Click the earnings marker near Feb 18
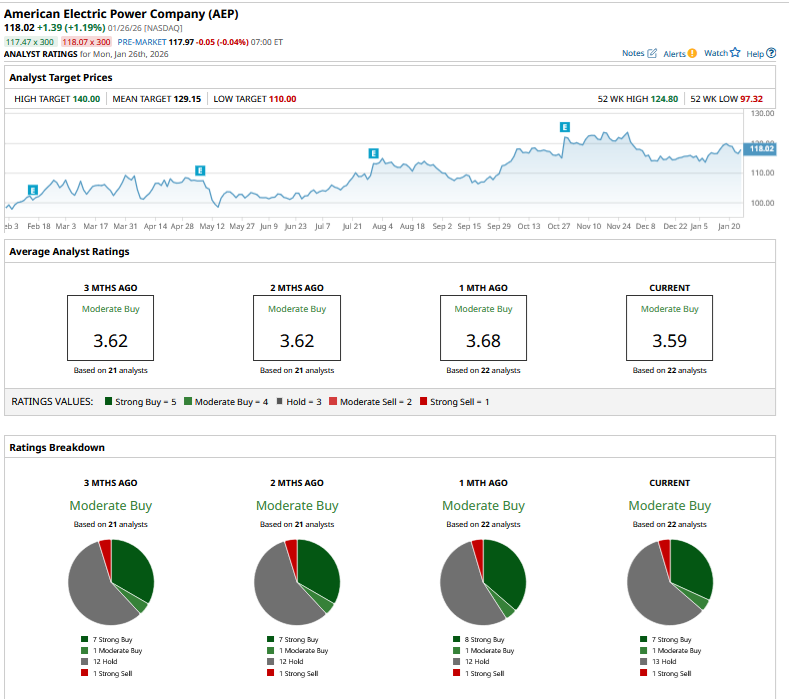Viewport: 789px width, 699px height. point(33,190)
